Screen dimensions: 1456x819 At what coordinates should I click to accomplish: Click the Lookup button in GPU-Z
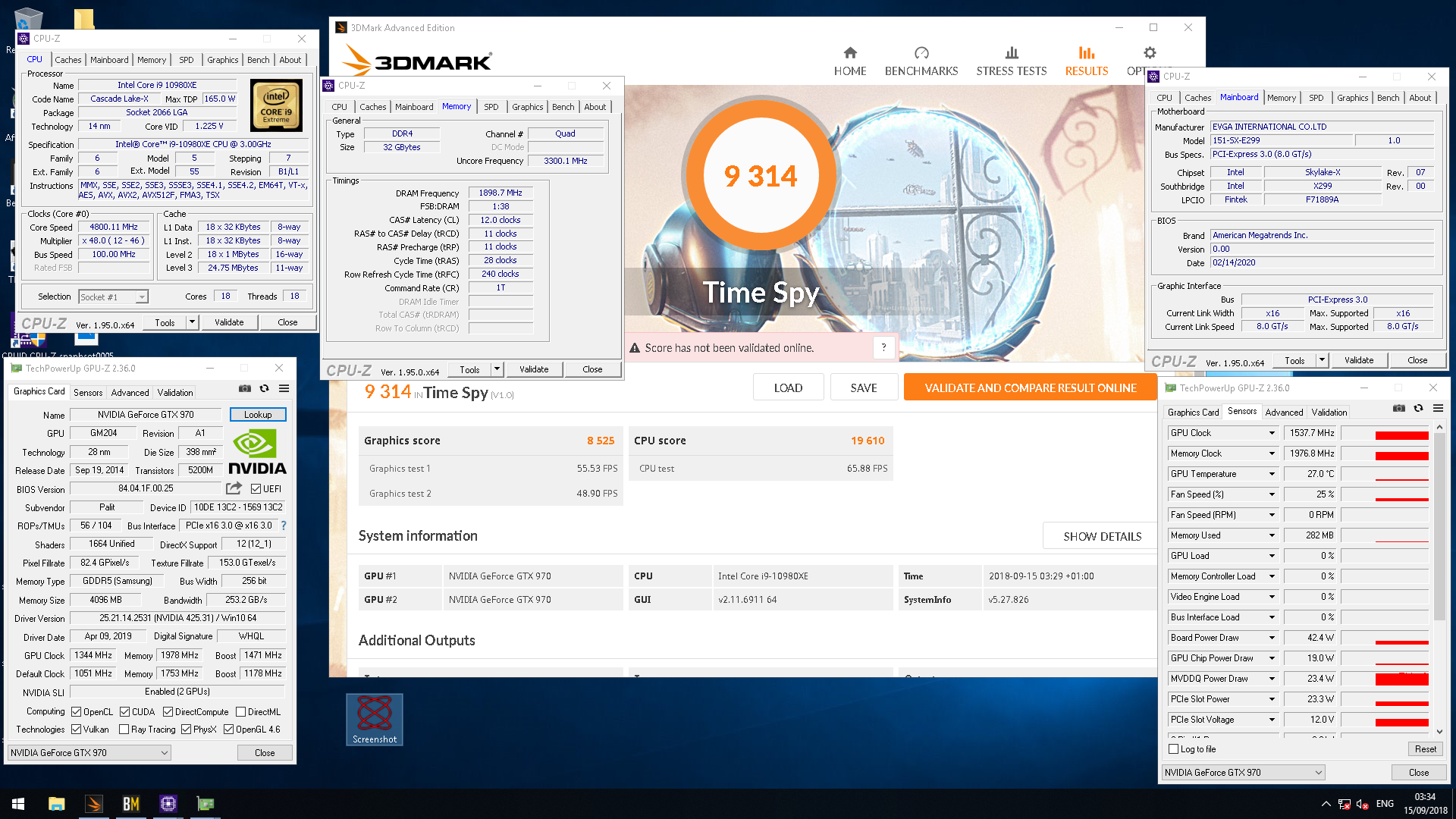click(258, 415)
